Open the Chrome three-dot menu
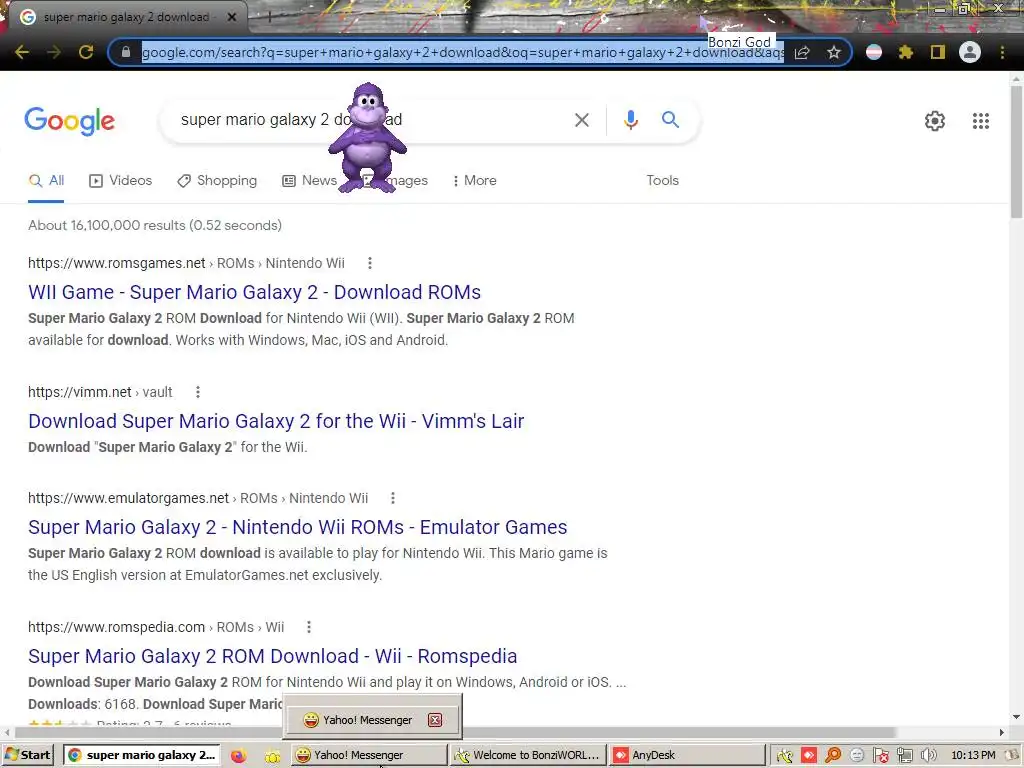The height and width of the screenshot is (768, 1024). pos(1002,52)
